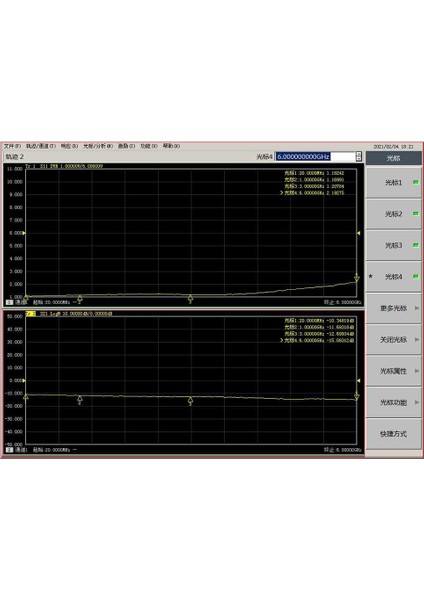This screenshot has width=424, height=600.
Task: Click the 起始 20.0000MHz label in upper plot
Action: (51, 302)
